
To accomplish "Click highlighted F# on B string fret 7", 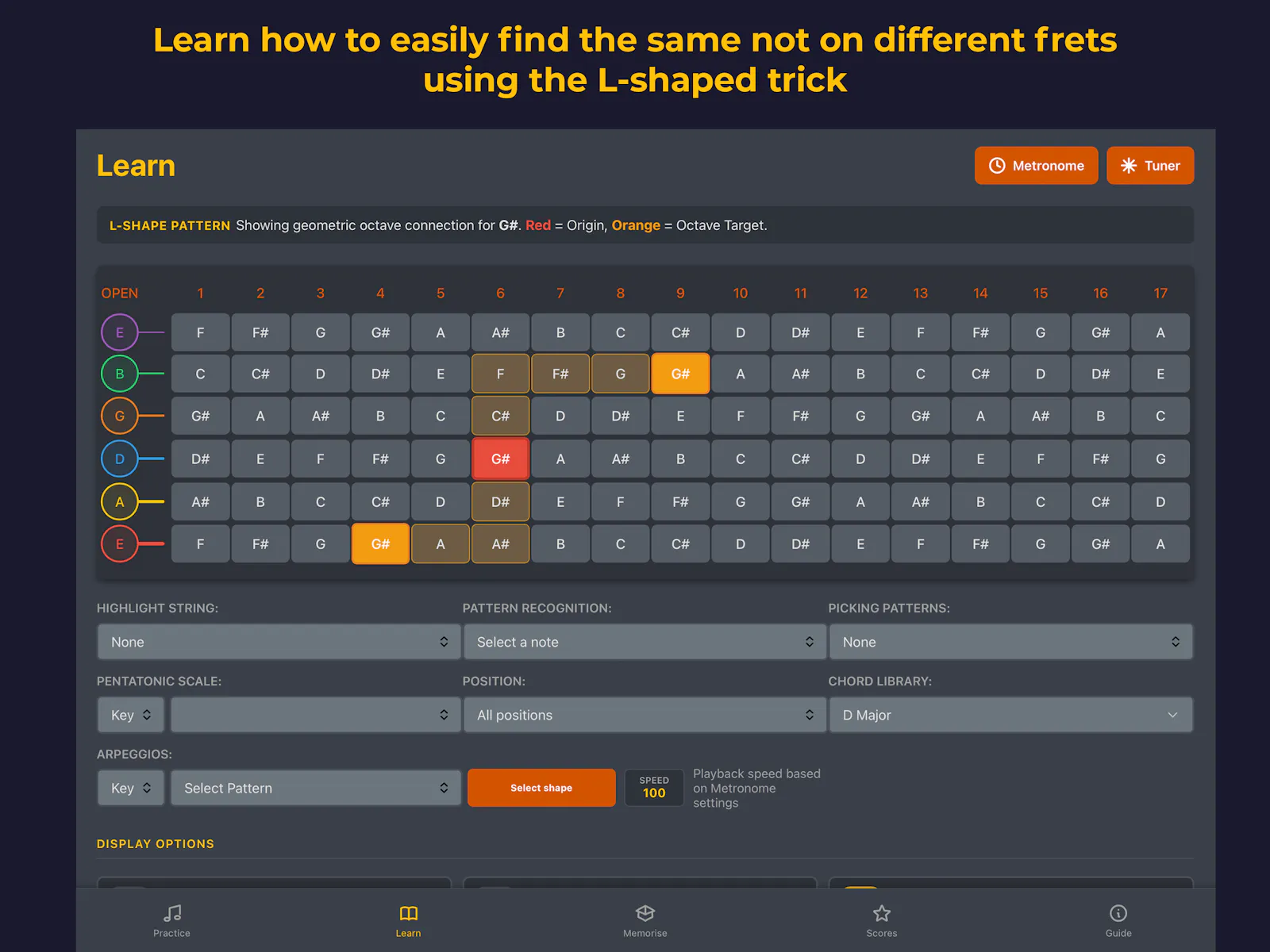I will (x=560, y=374).
